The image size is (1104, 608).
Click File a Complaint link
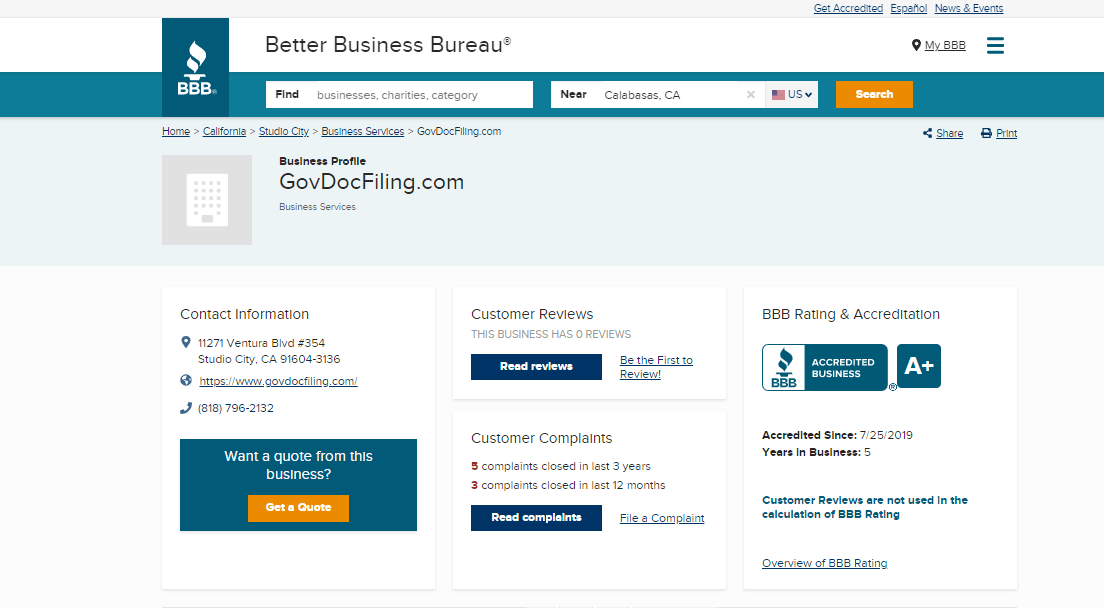662,518
